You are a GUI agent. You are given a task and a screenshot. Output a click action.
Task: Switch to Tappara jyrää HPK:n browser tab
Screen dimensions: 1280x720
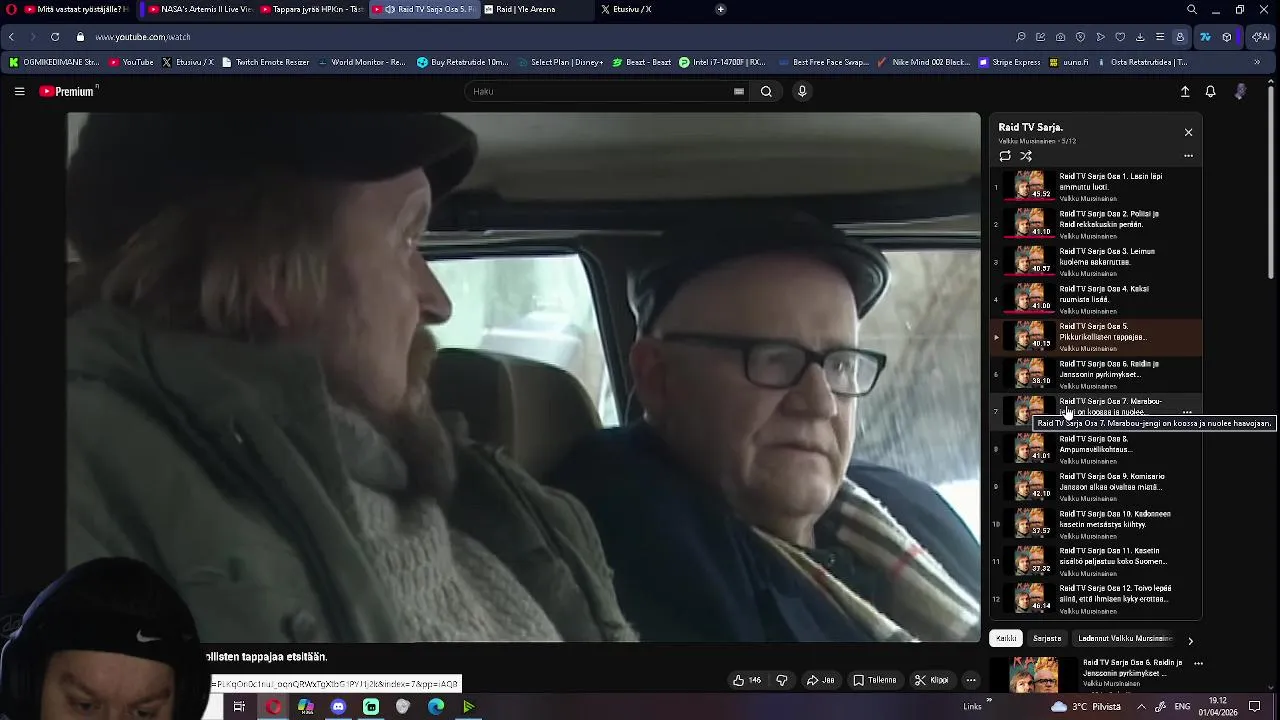(311, 9)
